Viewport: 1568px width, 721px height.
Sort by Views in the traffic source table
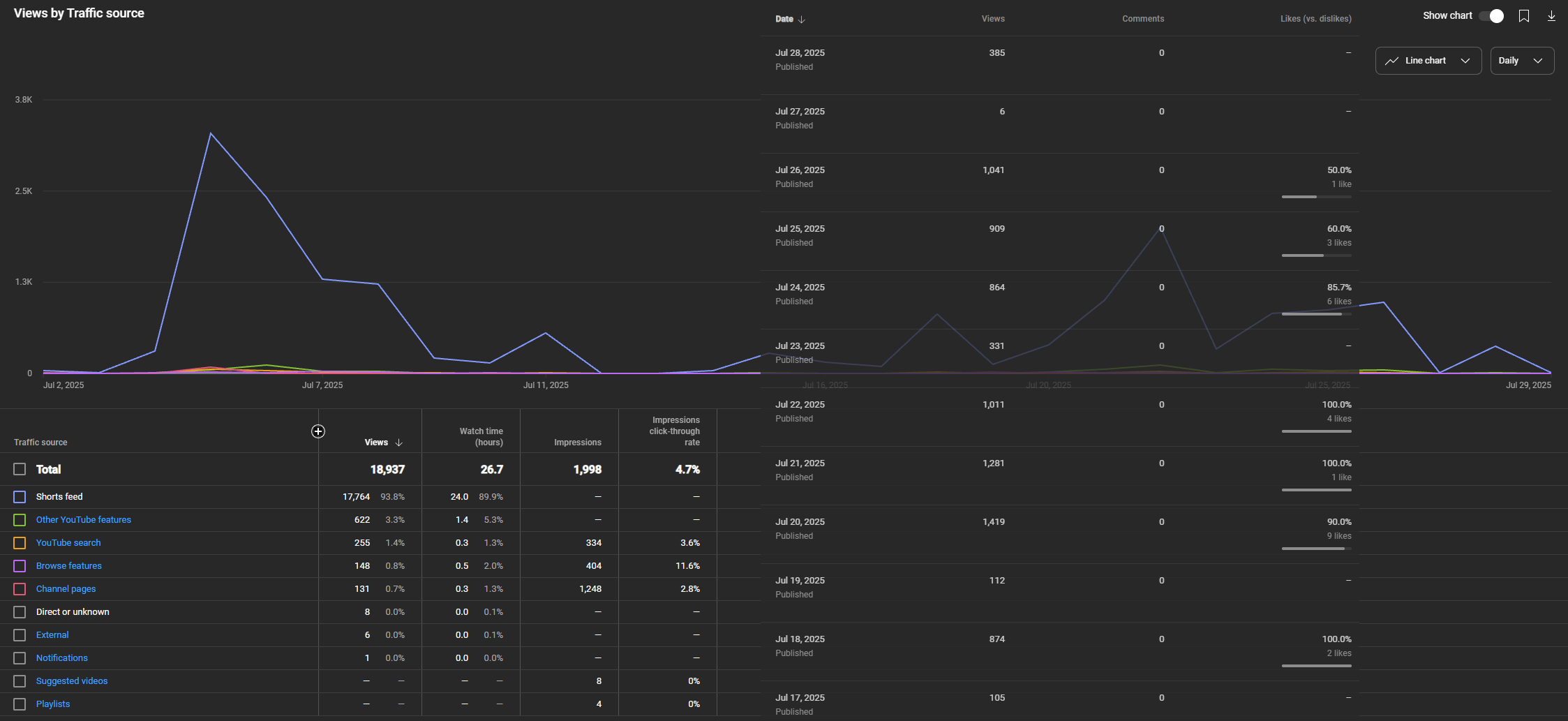pos(376,443)
